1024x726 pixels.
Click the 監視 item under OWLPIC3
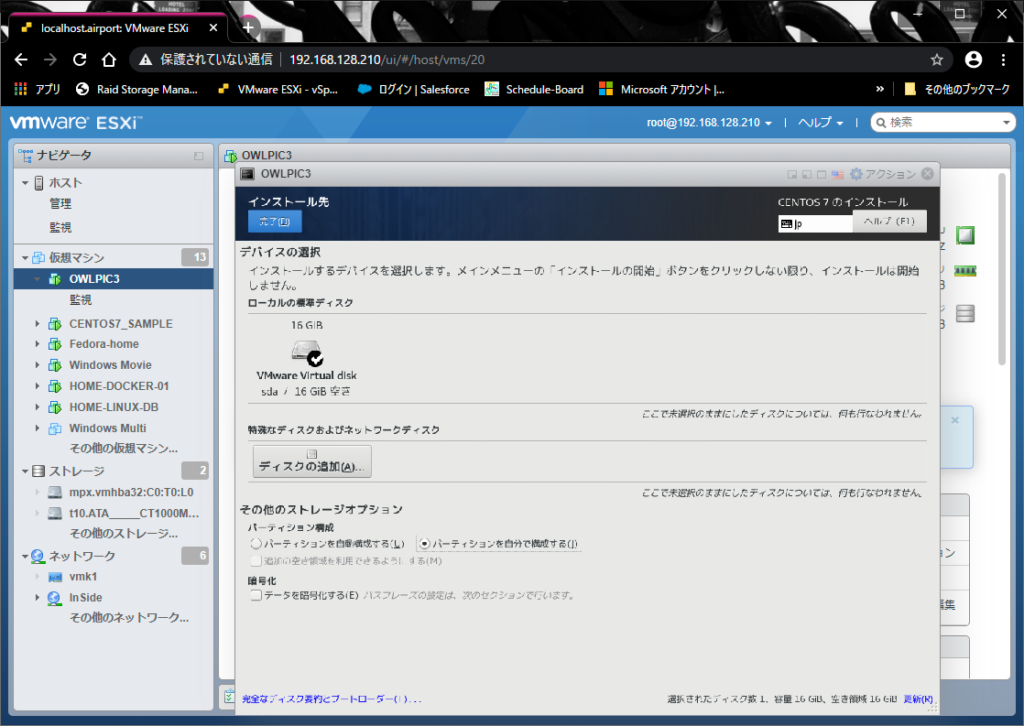80,300
